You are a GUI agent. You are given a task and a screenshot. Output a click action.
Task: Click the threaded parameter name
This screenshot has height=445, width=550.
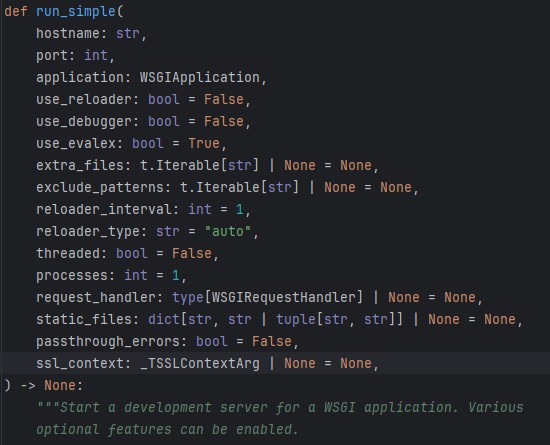[68, 254]
